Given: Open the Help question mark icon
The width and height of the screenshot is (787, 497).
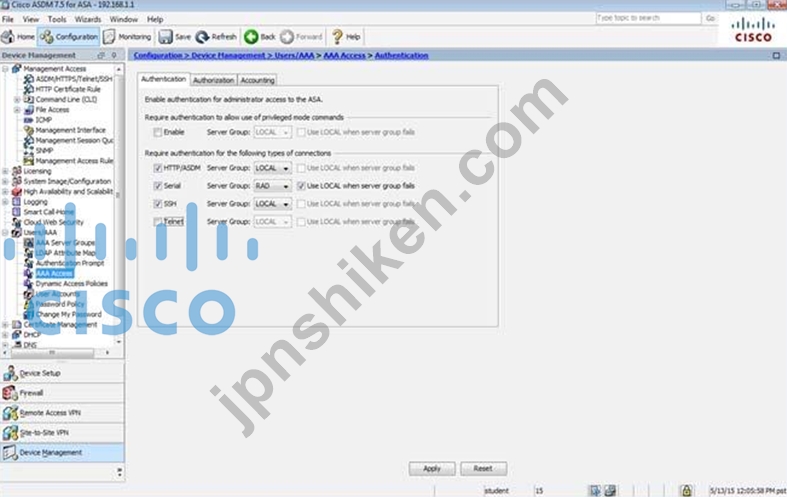Looking at the screenshot, I should pos(346,37).
